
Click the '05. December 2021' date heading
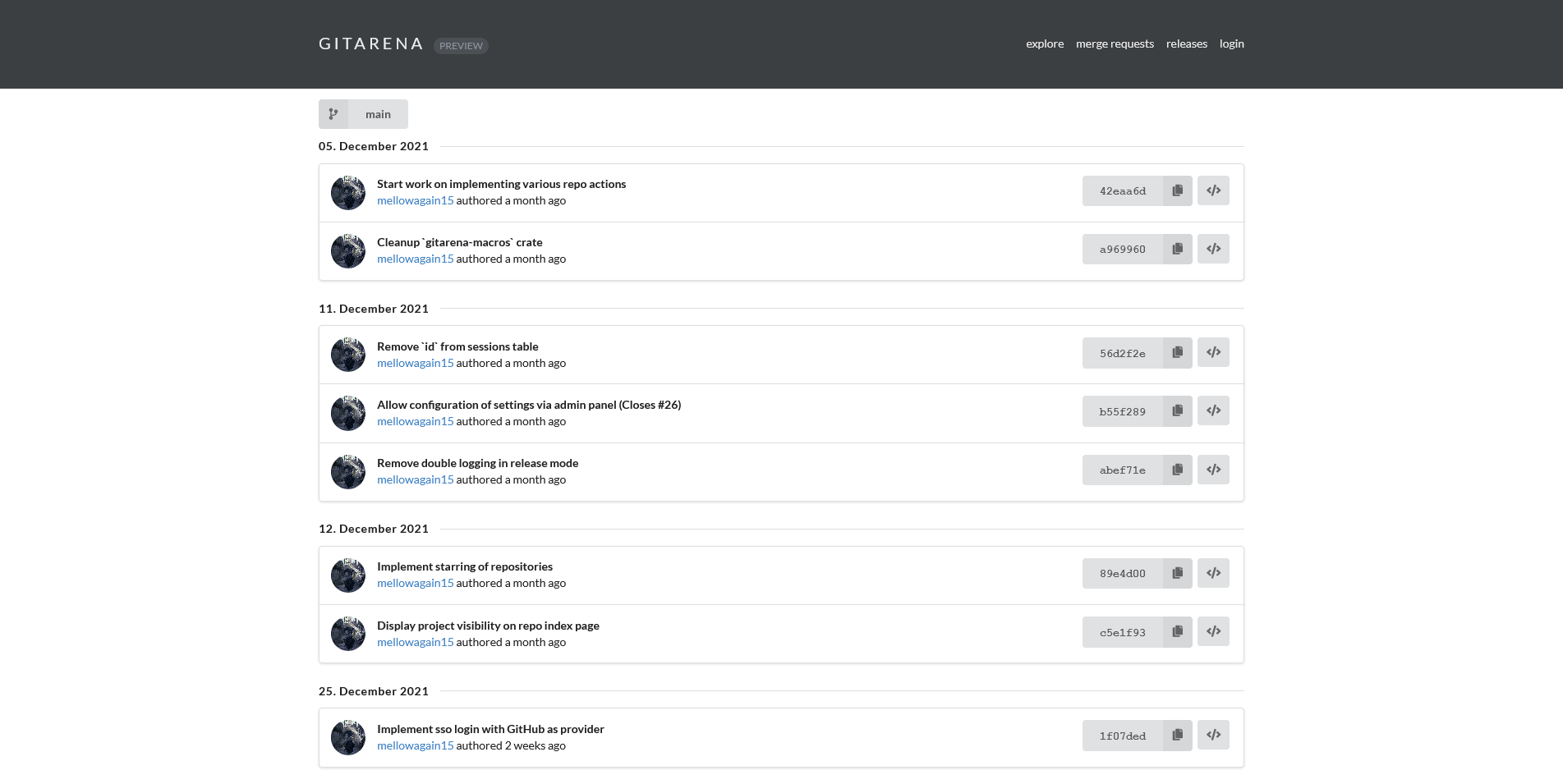click(374, 146)
